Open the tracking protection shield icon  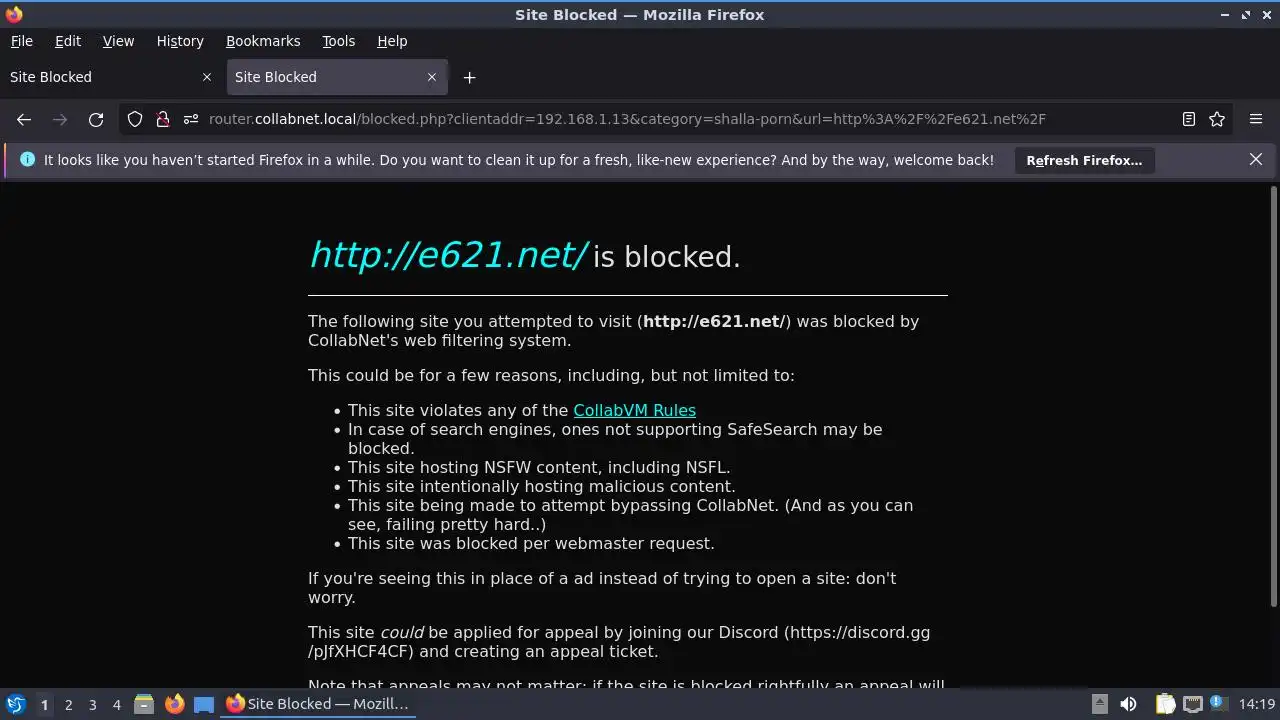135,119
